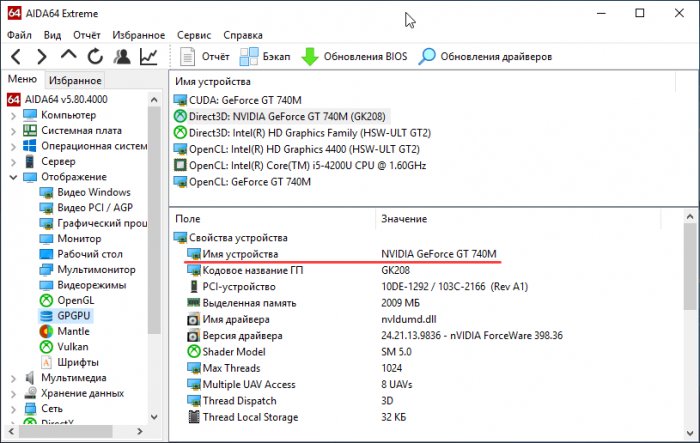Refresh the view with the circular arrow icon
Image resolution: width=700 pixels, height=443 pixels.
click(x=95, y=57)
